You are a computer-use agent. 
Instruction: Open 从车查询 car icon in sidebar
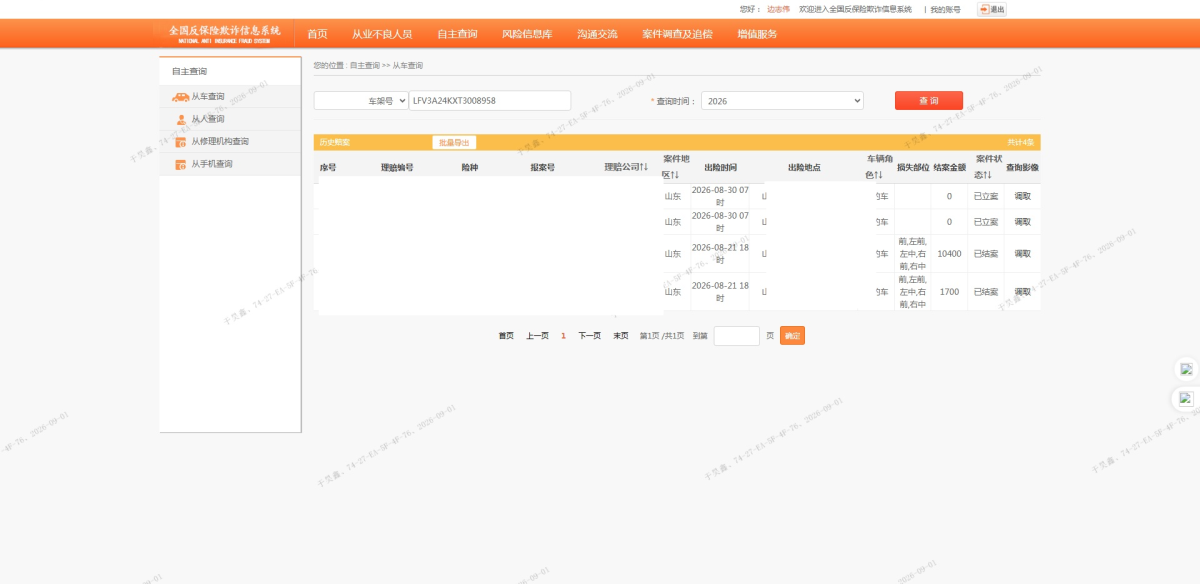[181, 97]
